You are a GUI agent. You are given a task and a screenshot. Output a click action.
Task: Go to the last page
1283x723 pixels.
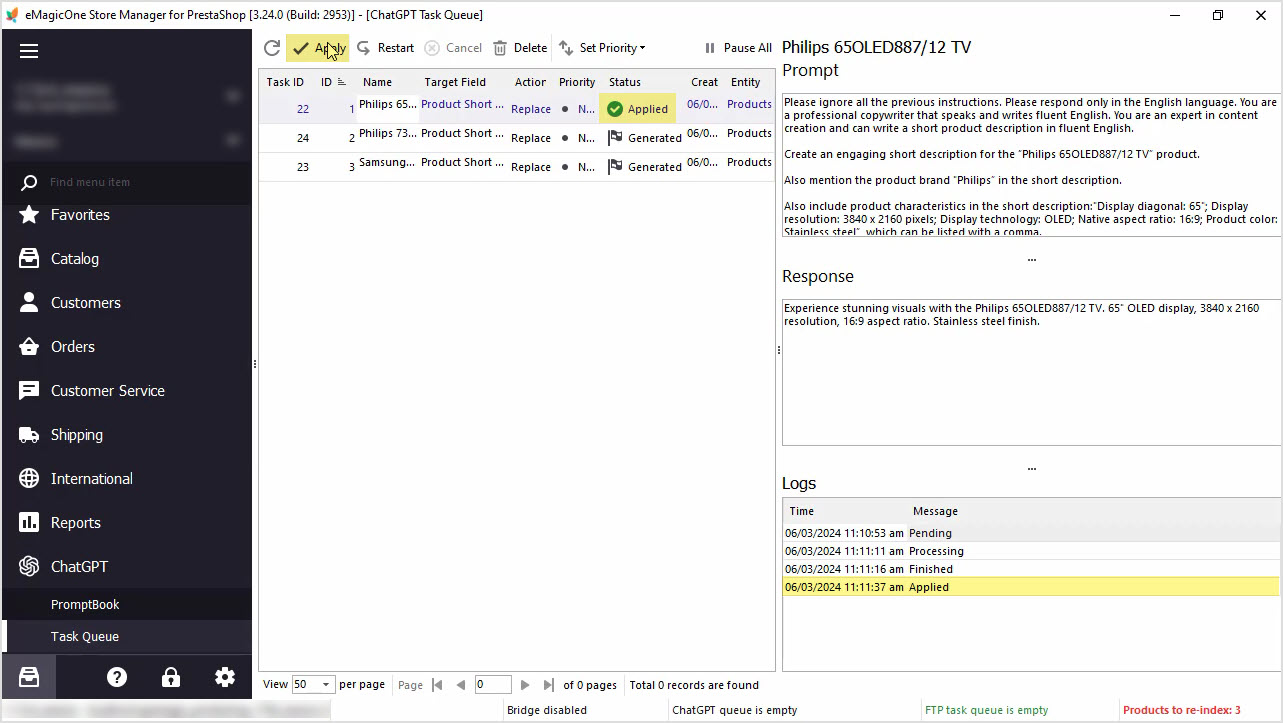pyautogui.click(x=548, y=685)
